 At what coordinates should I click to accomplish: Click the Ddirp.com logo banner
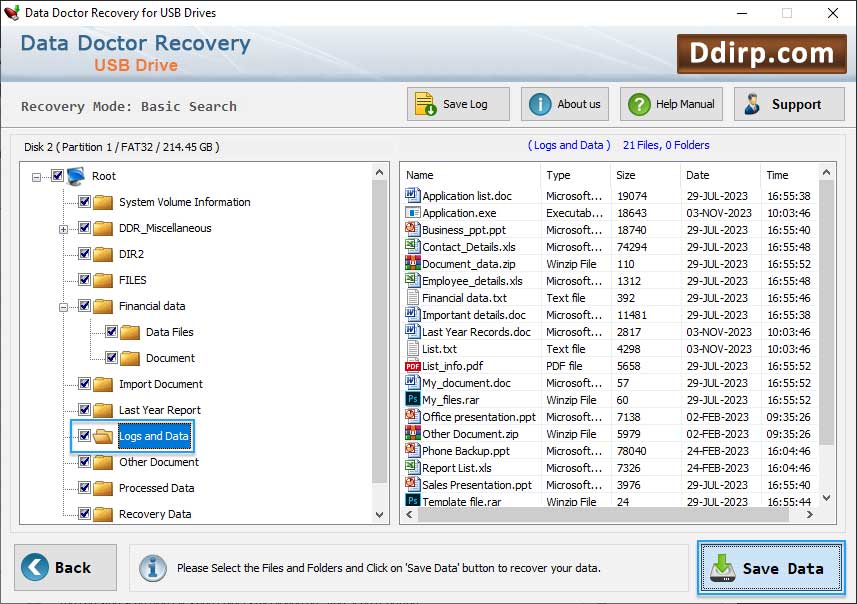761,54
